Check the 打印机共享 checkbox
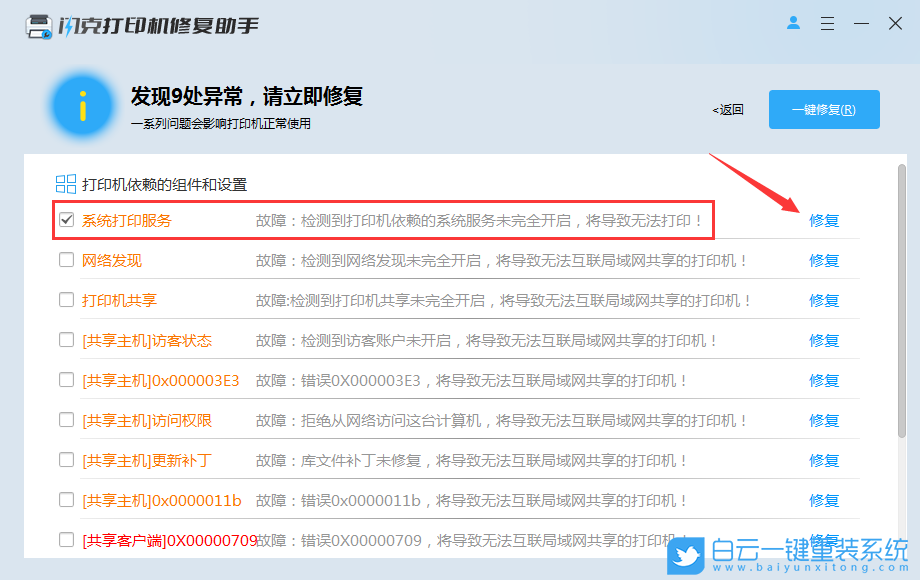Image resolution: width=920 pixels, height=580 pixels. click(x=66, y=301)
